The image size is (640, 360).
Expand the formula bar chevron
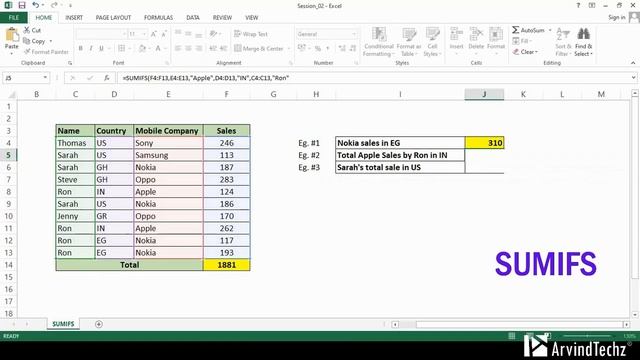click(633, 78)
